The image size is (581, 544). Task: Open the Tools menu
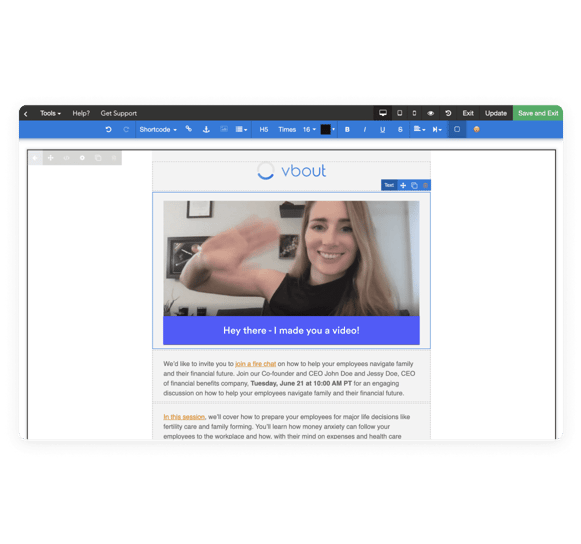50,113
